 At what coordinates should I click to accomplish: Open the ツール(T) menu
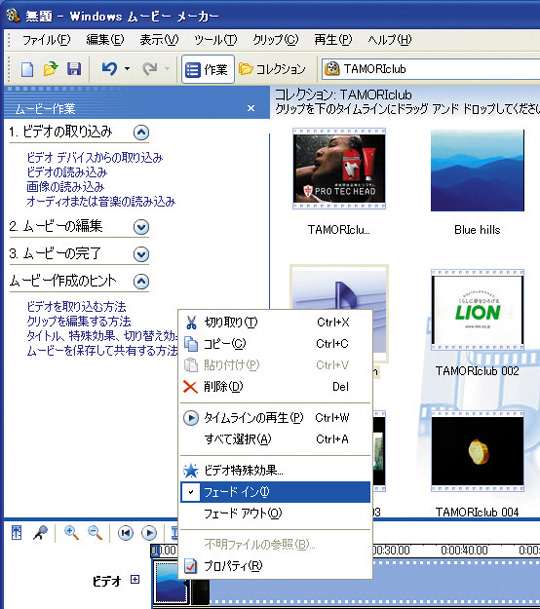click(215, 40)
